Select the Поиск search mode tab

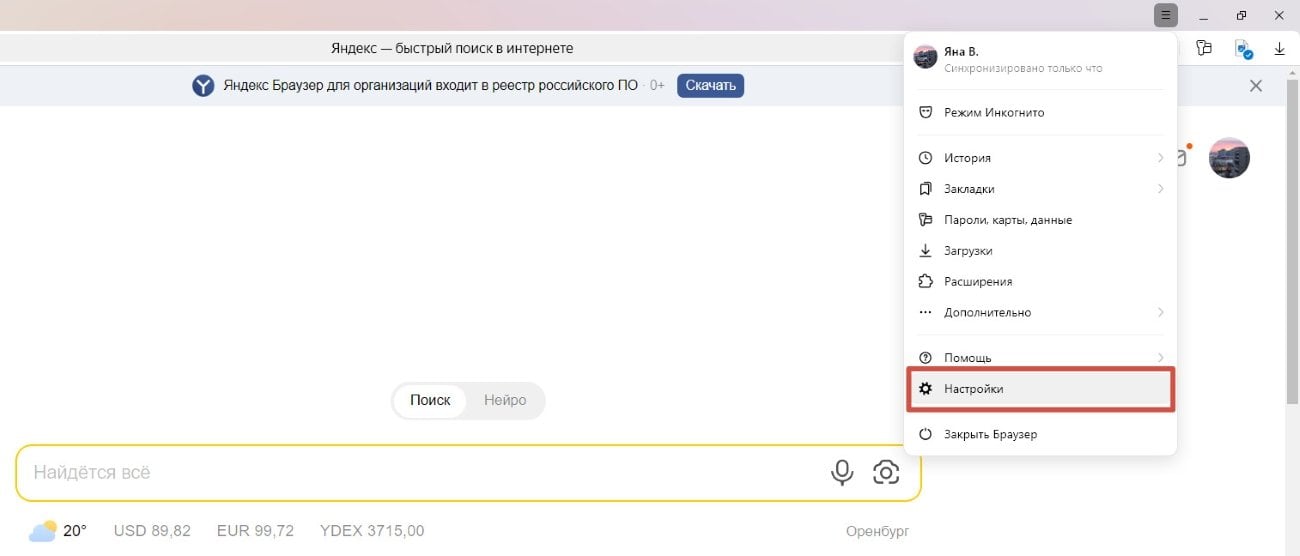430,400
